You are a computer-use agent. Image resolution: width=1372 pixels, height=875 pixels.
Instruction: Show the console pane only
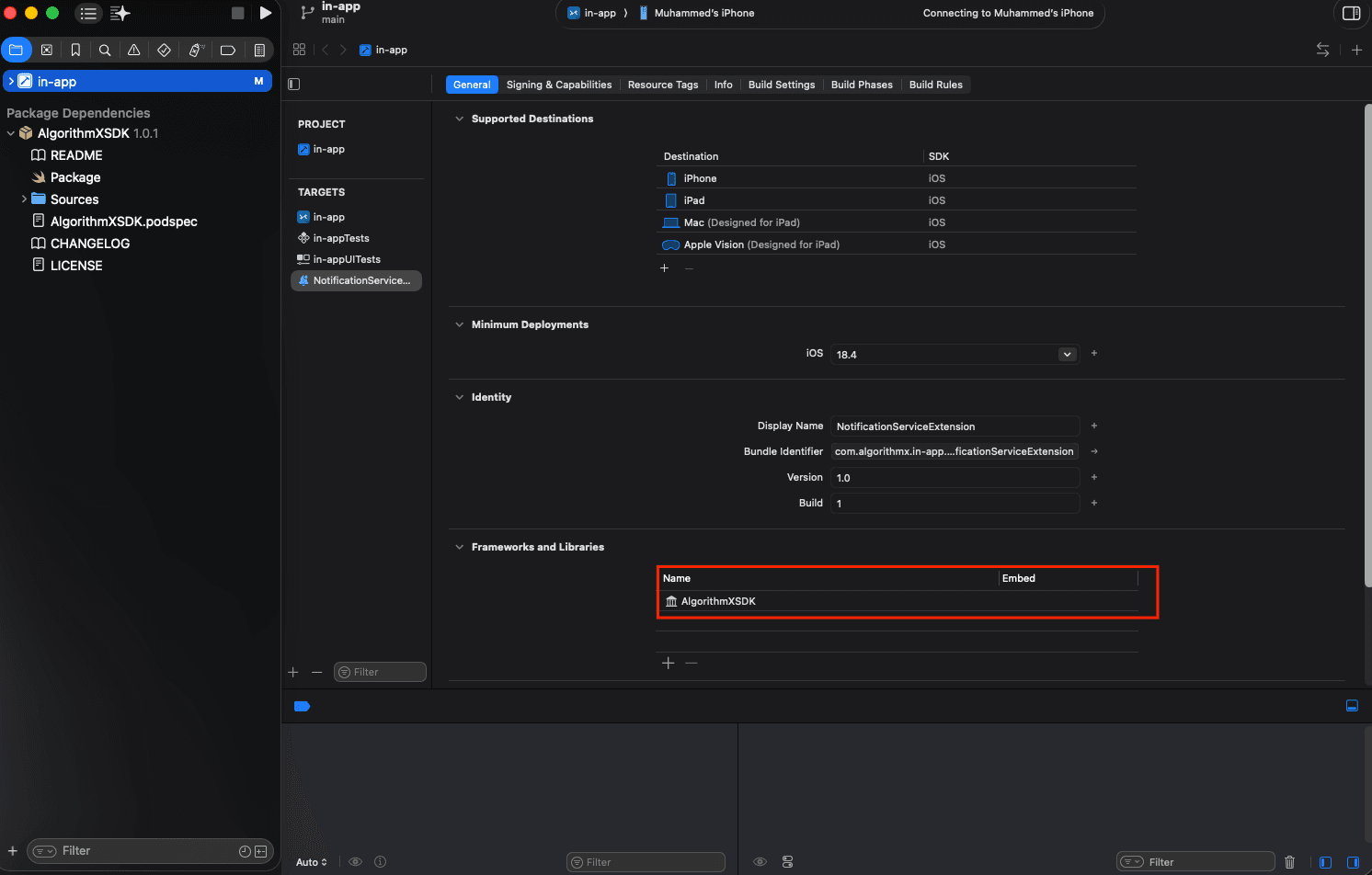[x=1353, y=862]
